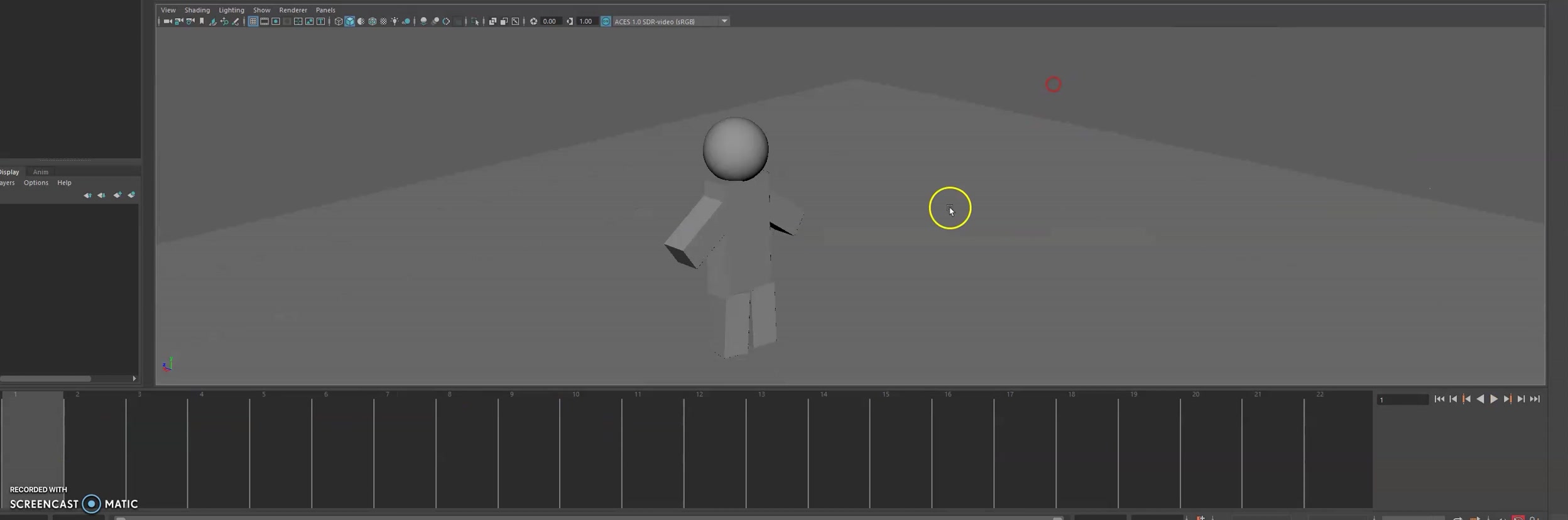Go to start of playback range
1568x520 pixels.
tap(1439, 399)
